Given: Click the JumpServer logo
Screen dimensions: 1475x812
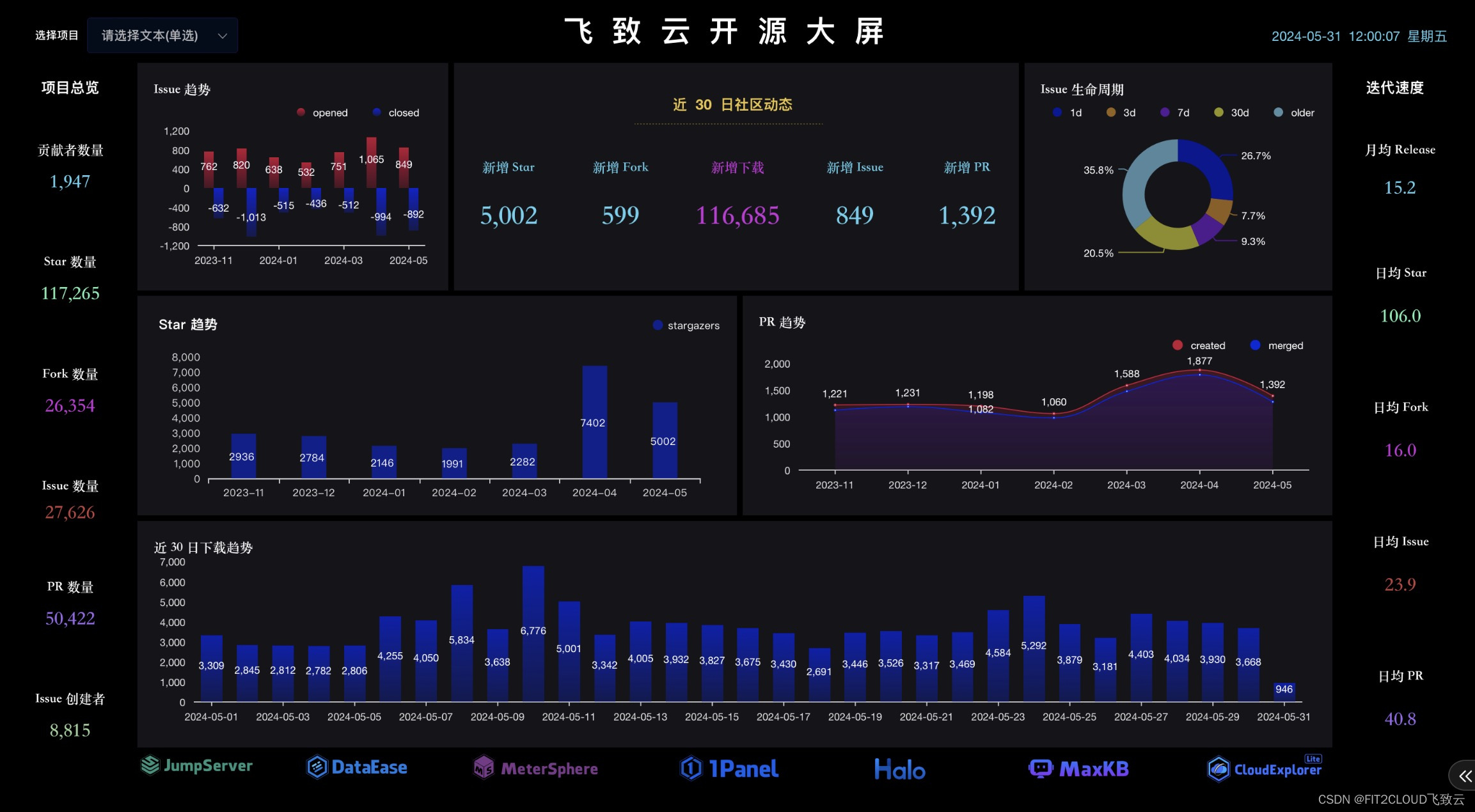Looking at the screenshot, I should (197, 766).
